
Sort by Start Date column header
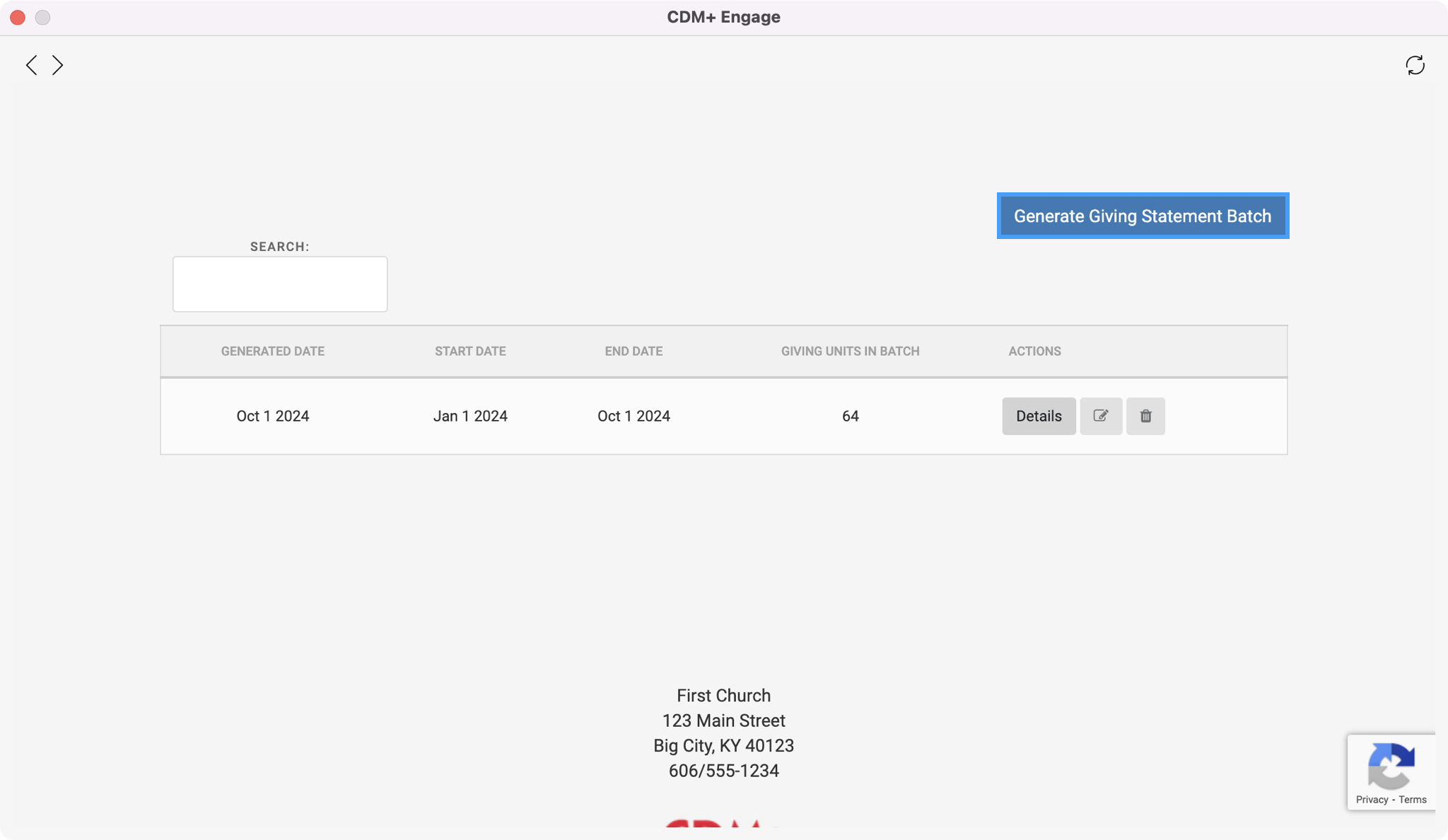pos(469,351)
